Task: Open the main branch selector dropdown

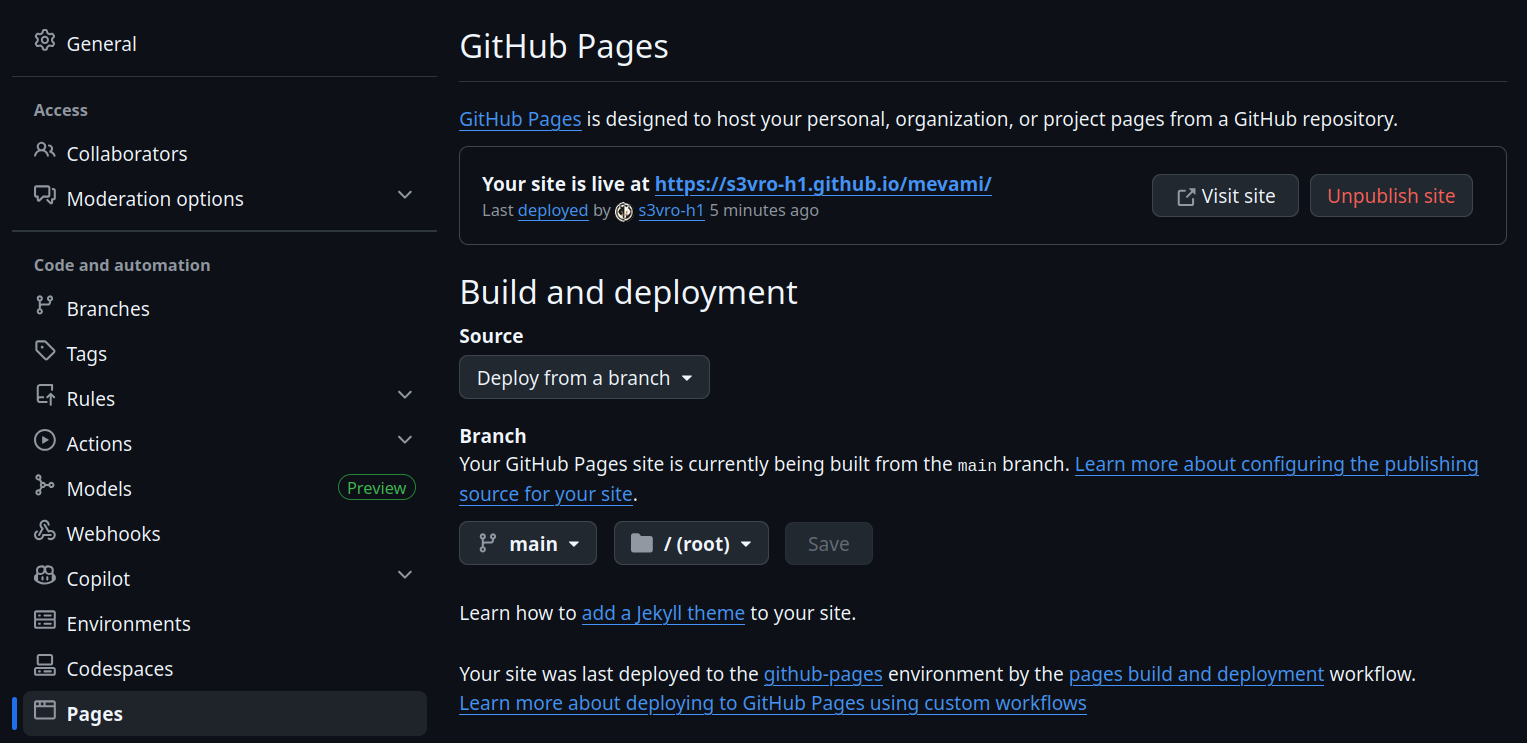Action: pos(528,544)
